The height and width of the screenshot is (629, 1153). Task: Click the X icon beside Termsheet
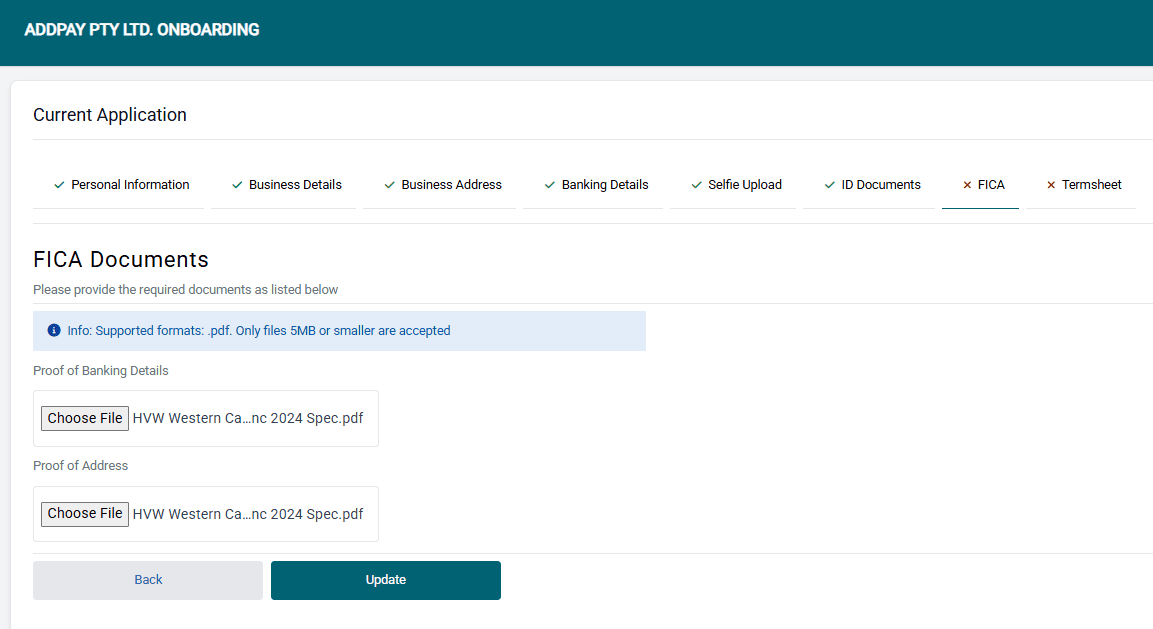(1051, 185)
